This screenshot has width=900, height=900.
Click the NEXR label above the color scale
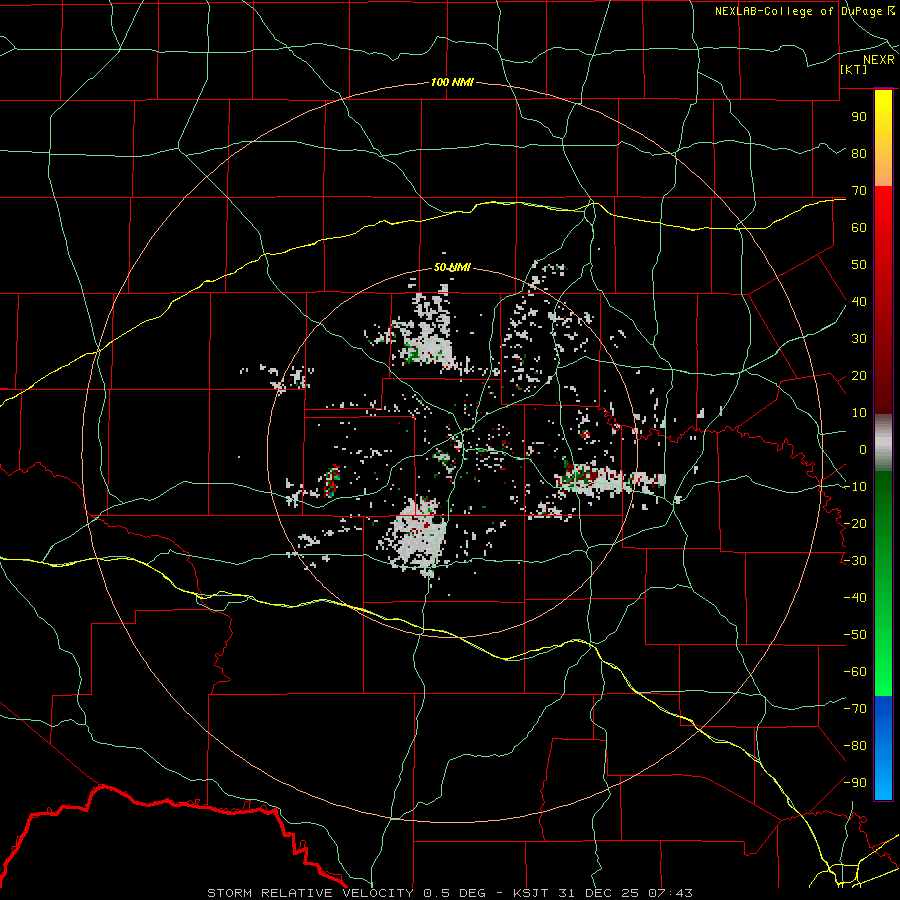(x=879, y=60)
